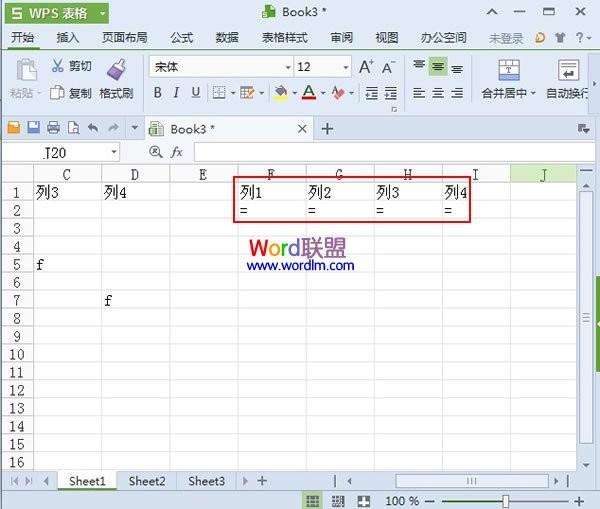Align text left
The width and height of the screenshot is (600, 509).
coord(419,93)
